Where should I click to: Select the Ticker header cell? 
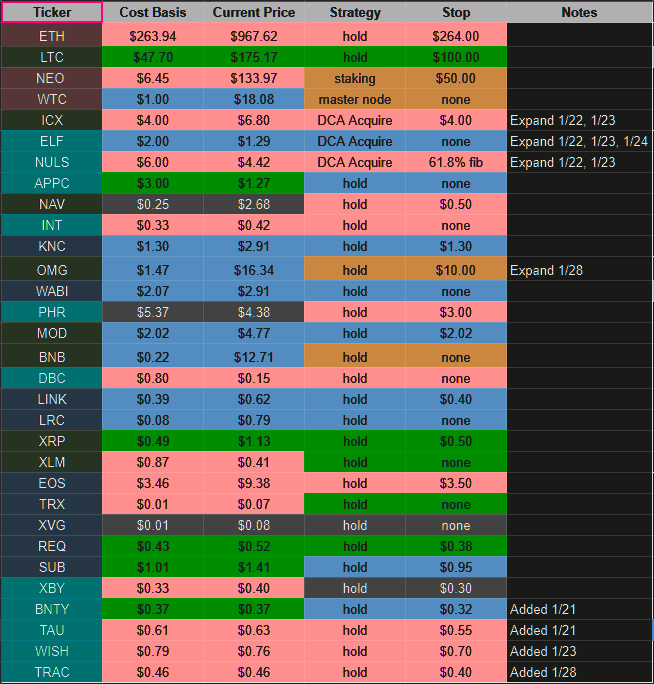pyautogui.click(x=52, y=13)
